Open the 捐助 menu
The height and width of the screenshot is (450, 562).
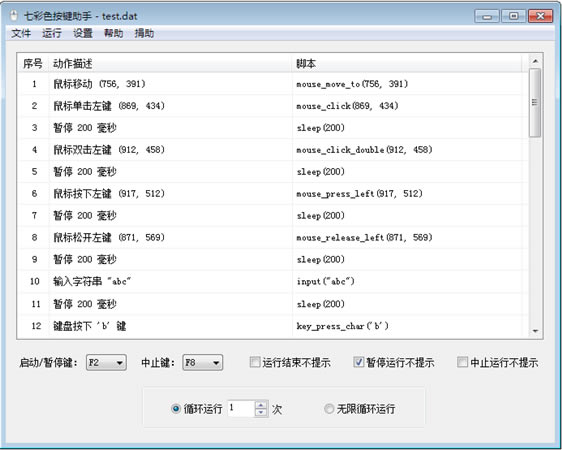[x=144, y=33]
